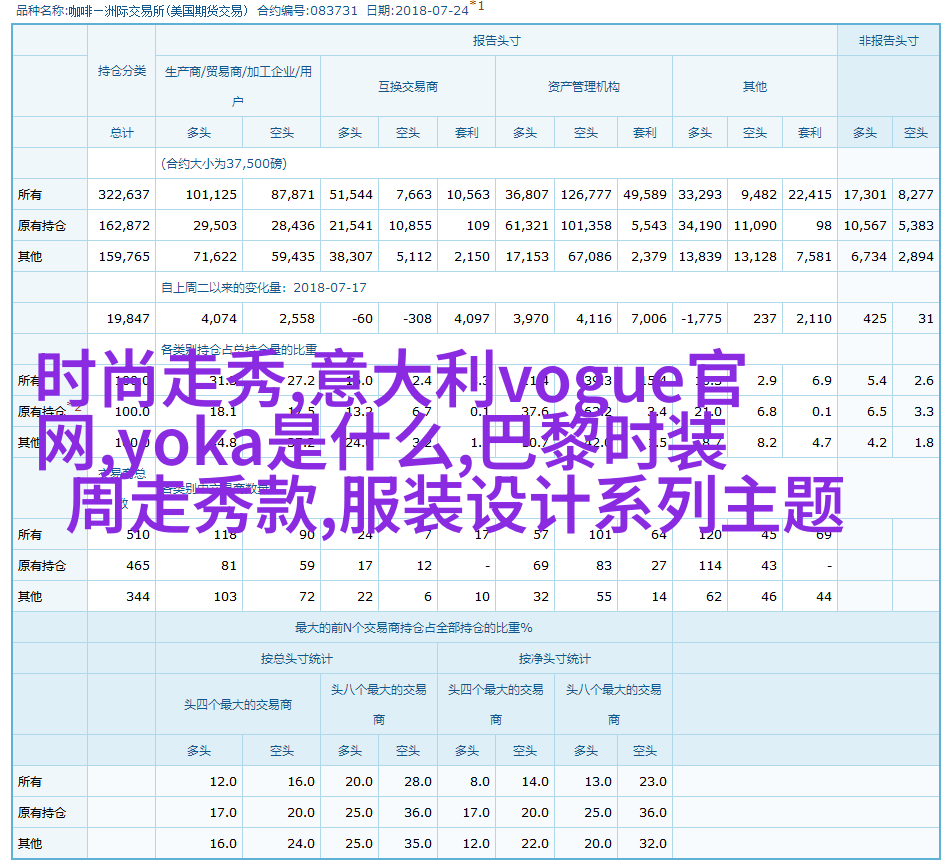
Task: Select the cell showing 21,541
Action: pyautogui.click(x=351, y=225)
